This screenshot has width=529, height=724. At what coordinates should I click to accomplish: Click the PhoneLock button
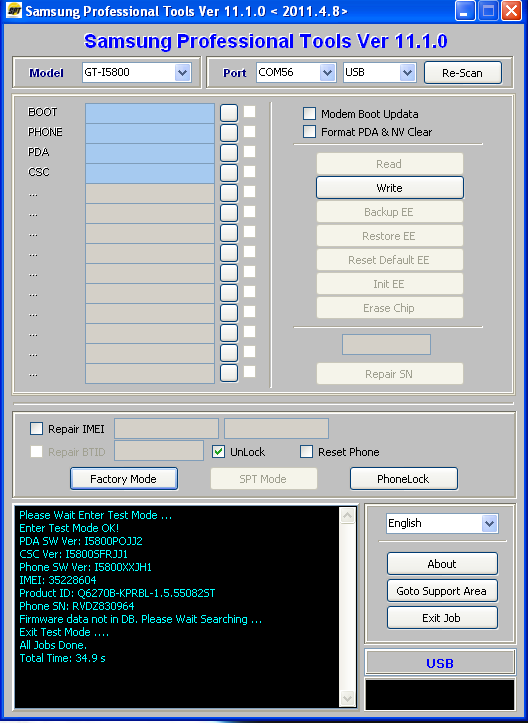[x=403, y=479]
